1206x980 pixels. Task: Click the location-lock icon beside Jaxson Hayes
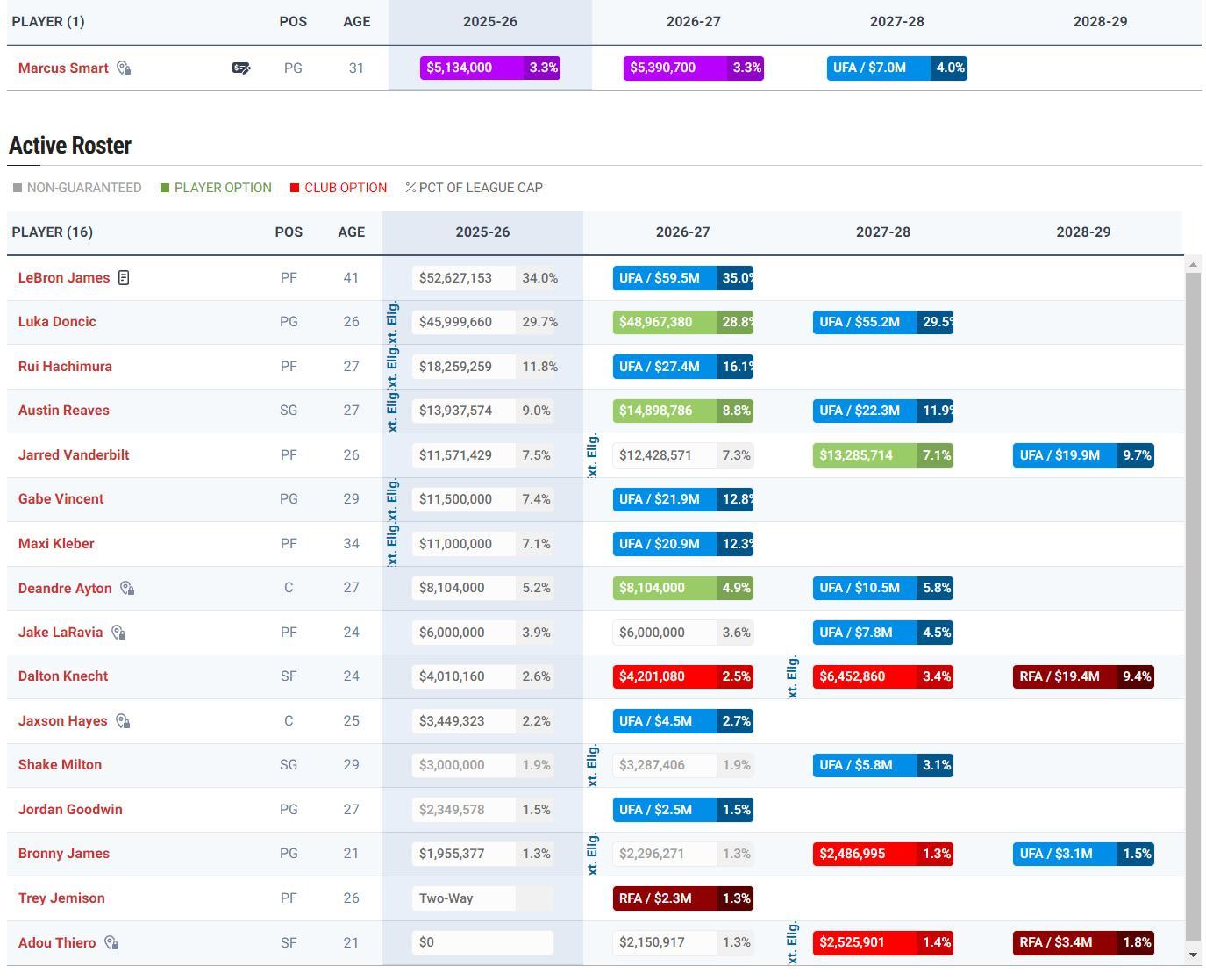[x=123, y=721]
